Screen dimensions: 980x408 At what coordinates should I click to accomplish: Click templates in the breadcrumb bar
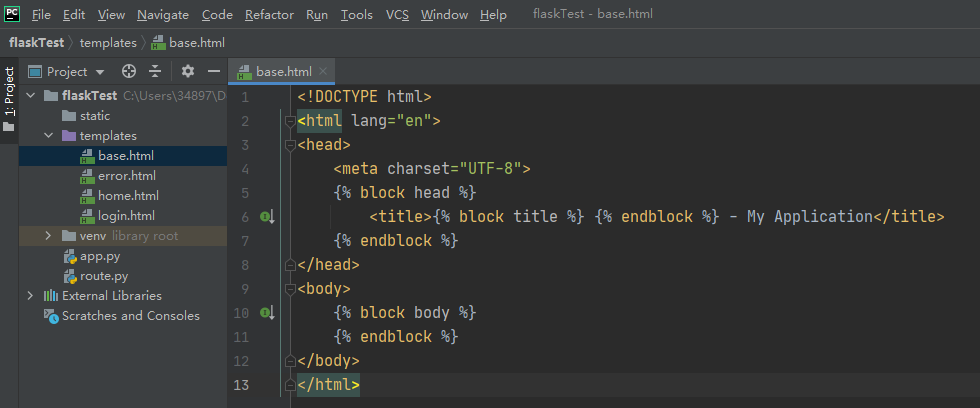tap(108, 43)
